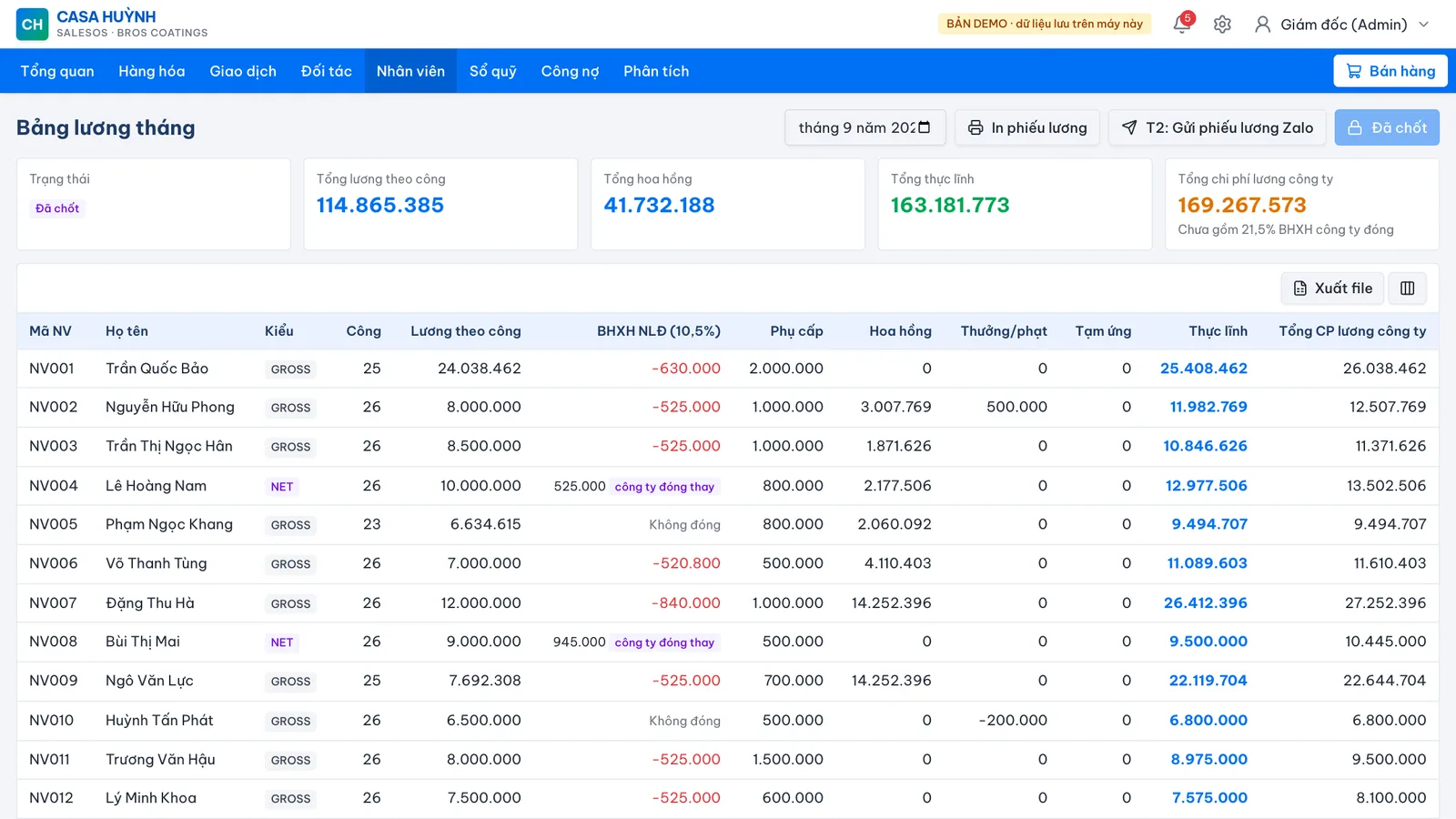The height and width of the screenshot is (819, 1456).
Task: Click the Đã chốt lock button
Action: tap(1387, 127)
